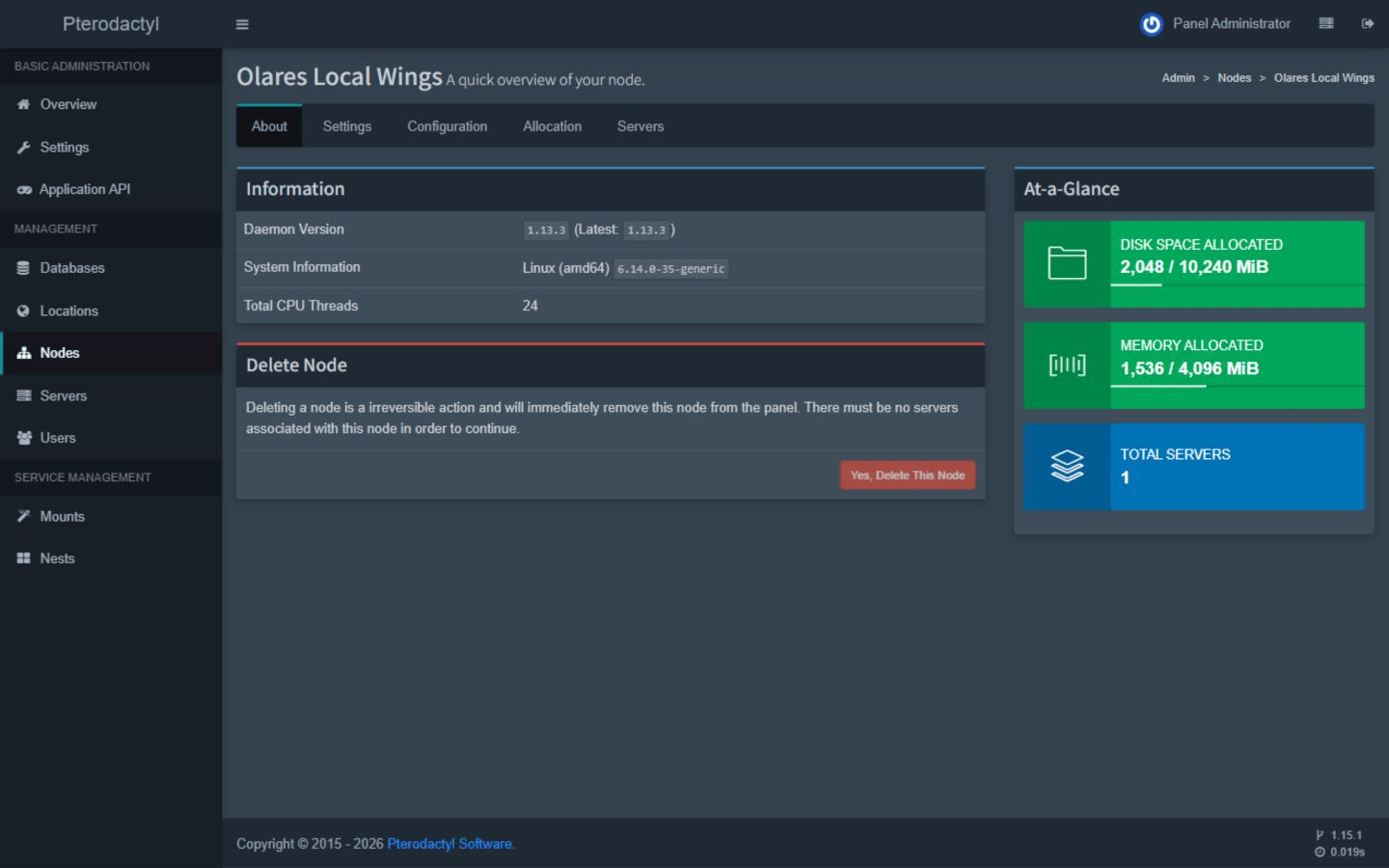Toggle the sidebar hamburger menu icon
The width and height of the screenshot is (1389, 868).
tap(242, 24)
